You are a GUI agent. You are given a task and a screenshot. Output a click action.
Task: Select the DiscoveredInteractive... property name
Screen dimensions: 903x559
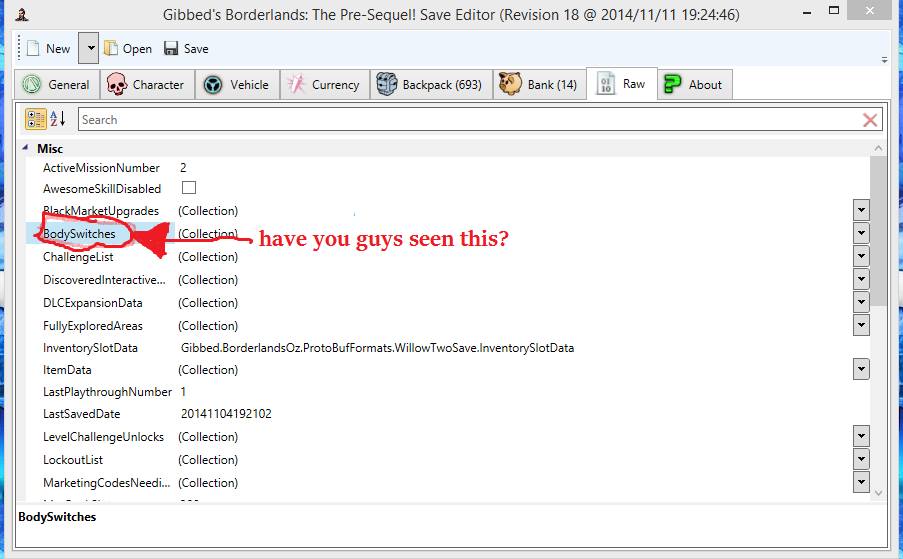[x=104, y=280]
